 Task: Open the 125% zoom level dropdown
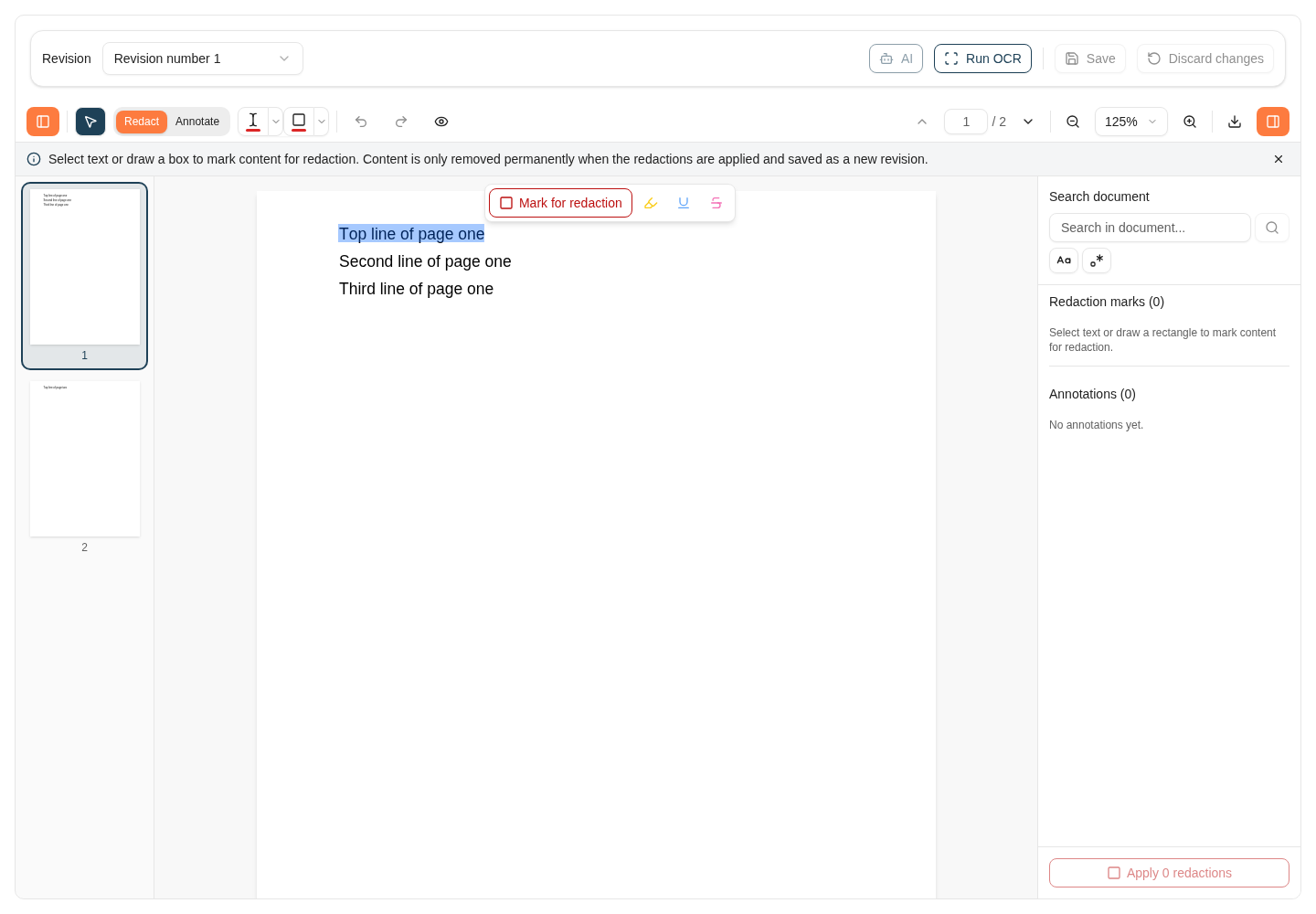pyautogui.click(x=1131, y=122)
